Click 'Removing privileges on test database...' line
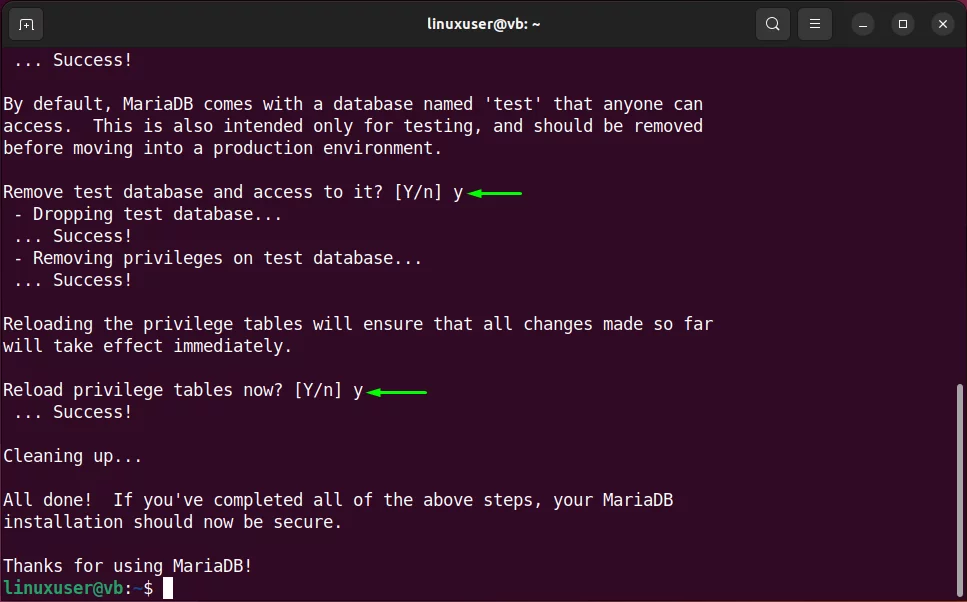 [x=218, y=258]
